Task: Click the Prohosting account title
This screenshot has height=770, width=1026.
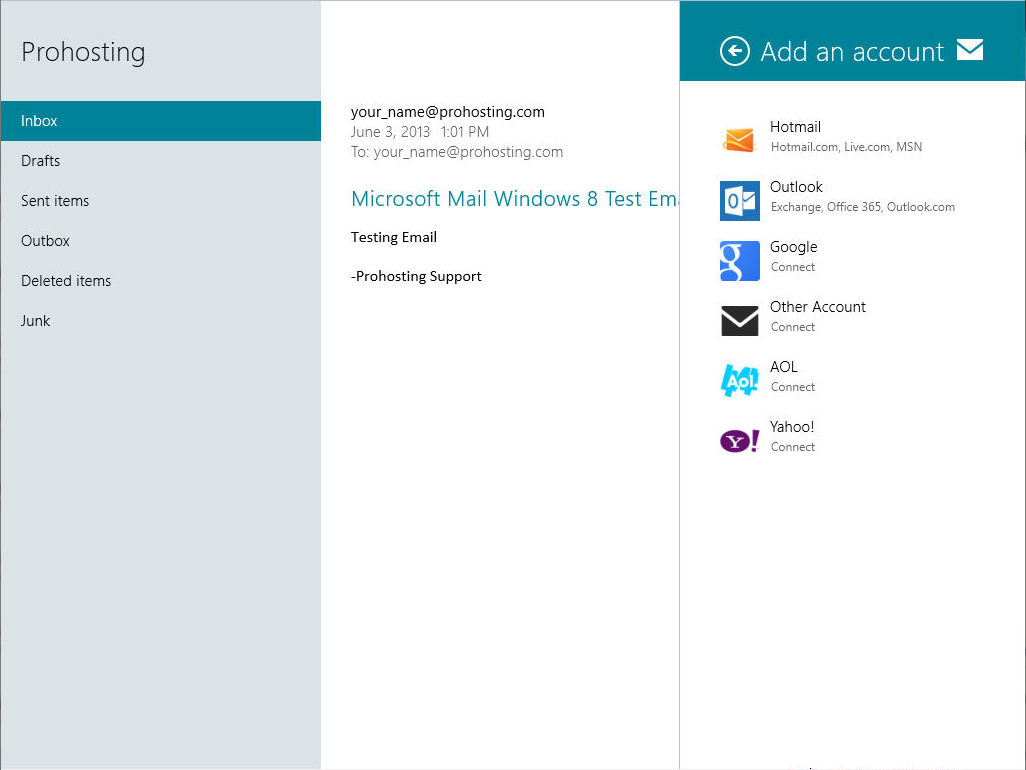Action: 83,52
